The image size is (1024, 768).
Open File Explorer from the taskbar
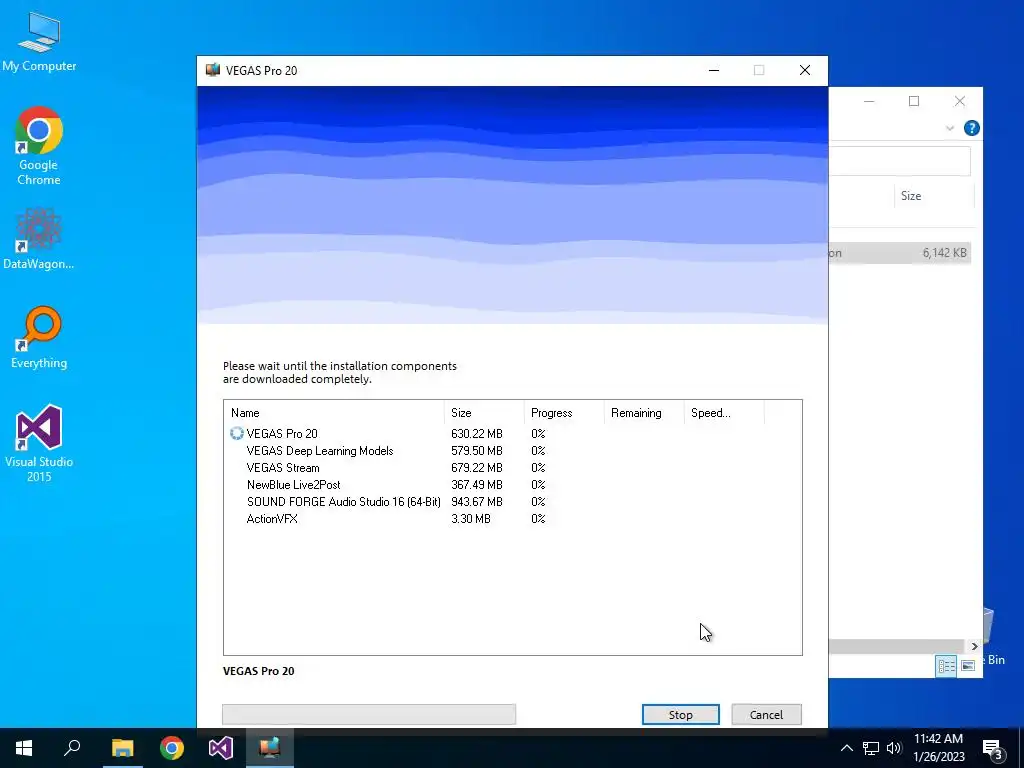(x=122, y=748)
